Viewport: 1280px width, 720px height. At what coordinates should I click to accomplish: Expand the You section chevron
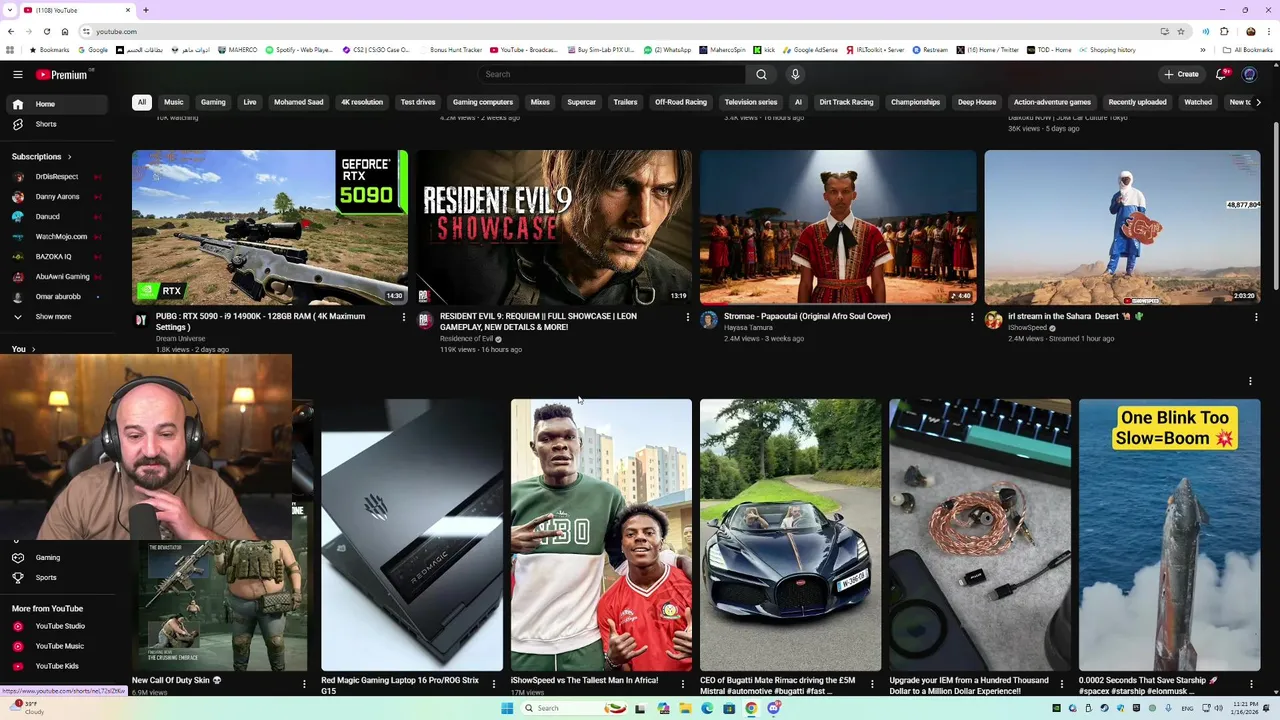pyautogui.click(x=33, y=349)
